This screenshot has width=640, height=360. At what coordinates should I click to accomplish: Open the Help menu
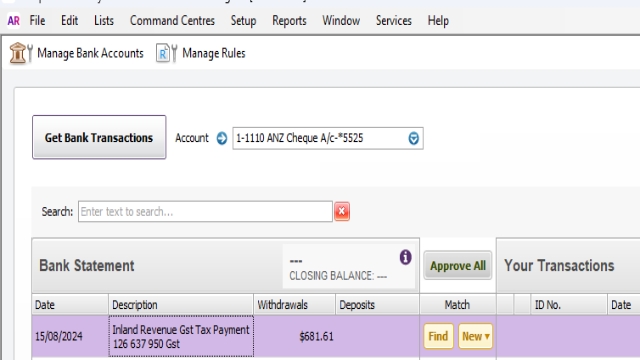(438, 20)
